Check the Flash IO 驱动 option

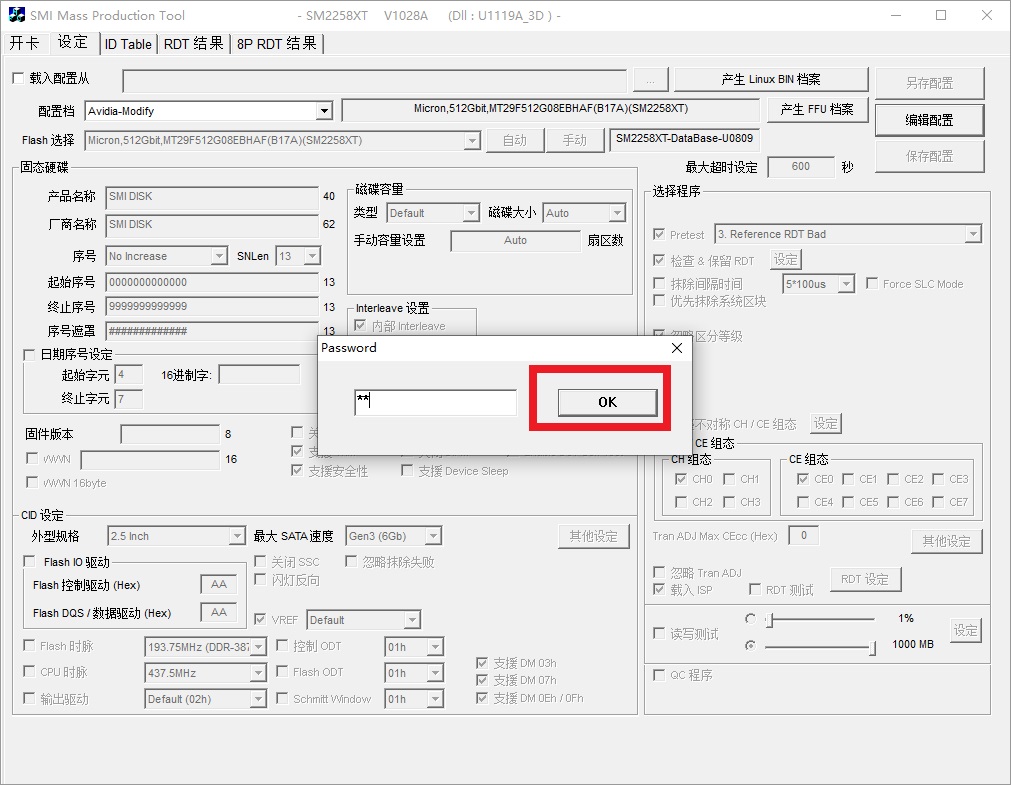coord(30,562)
